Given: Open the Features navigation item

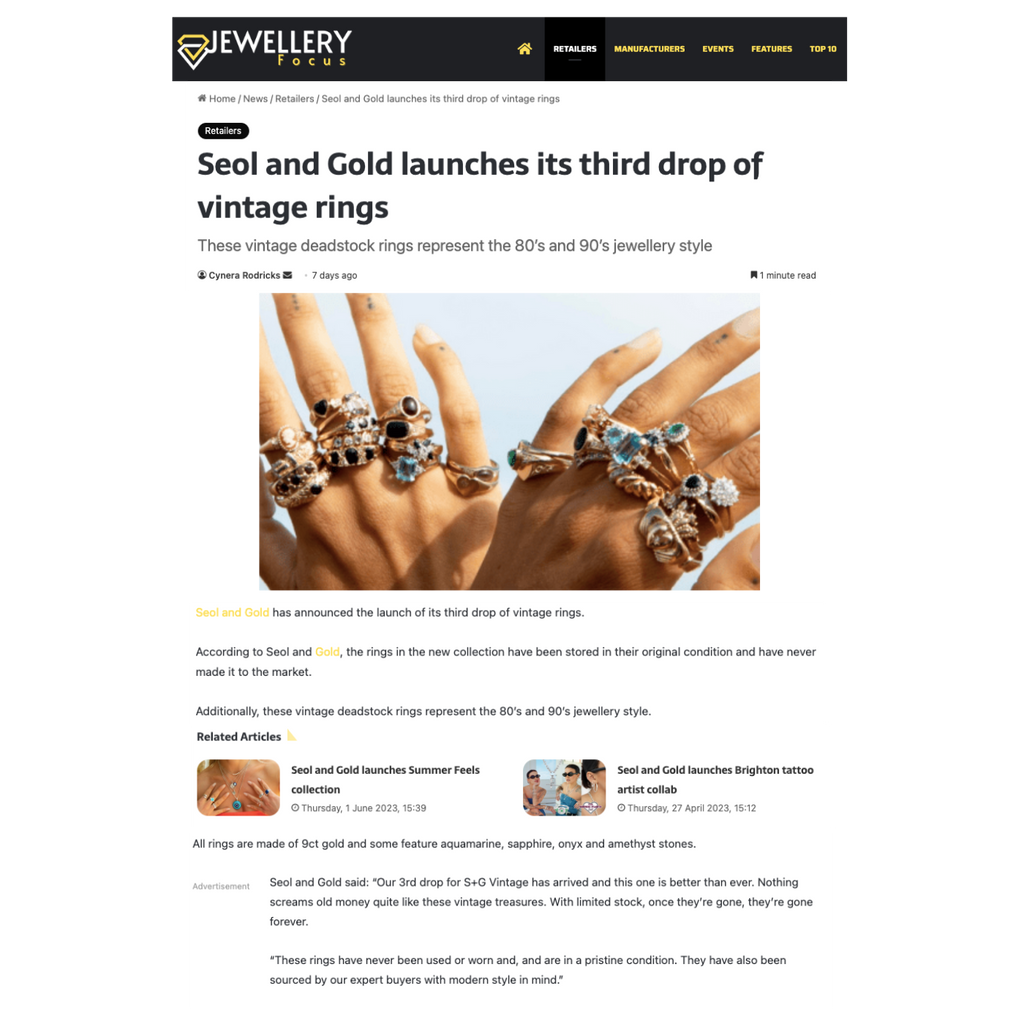Looking at the screenshot, I should [x=771, y=49].
